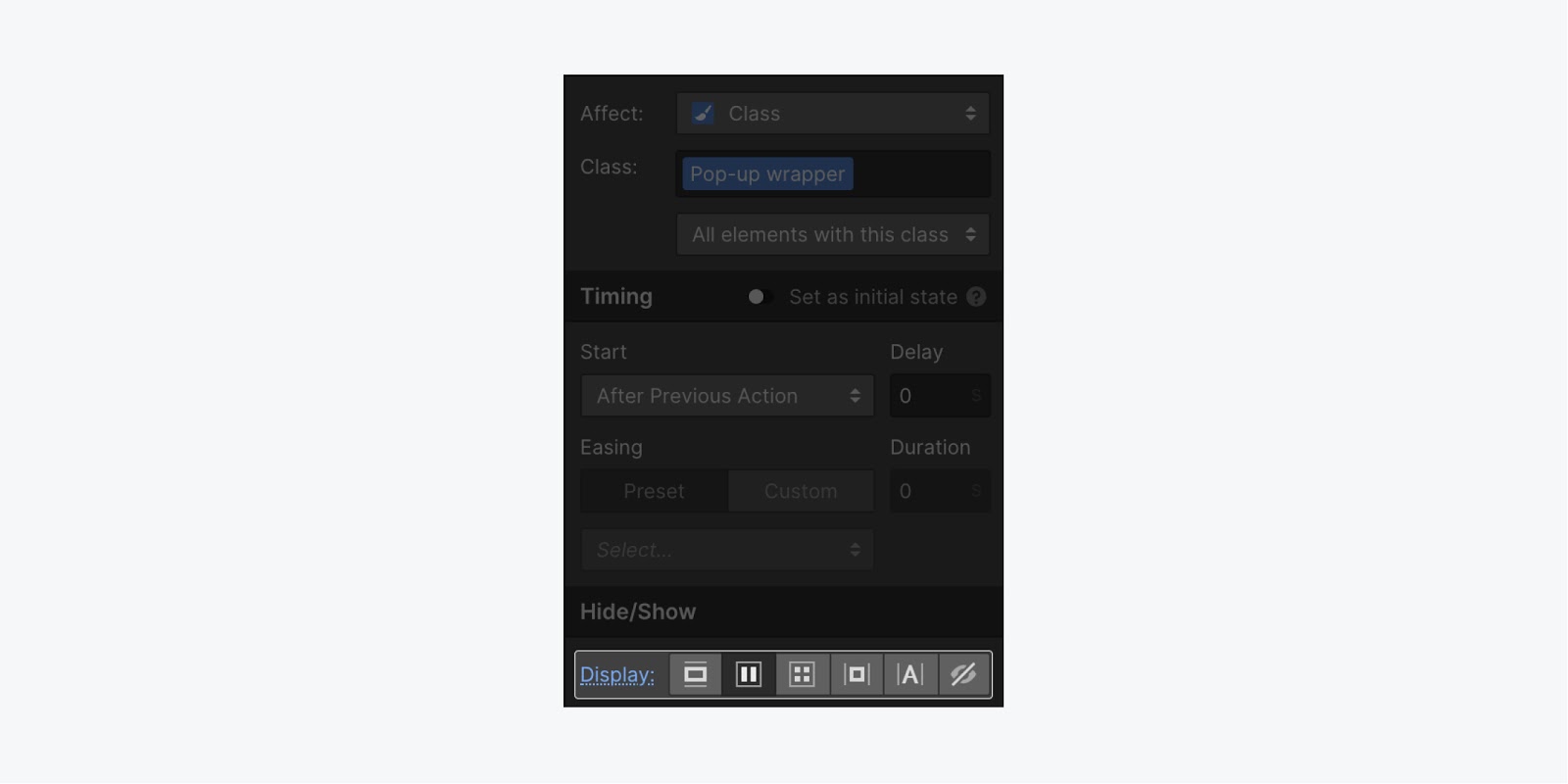Screen dimensions: 1568x784
Task: Select Display flex icon
Action: (749, 674)
